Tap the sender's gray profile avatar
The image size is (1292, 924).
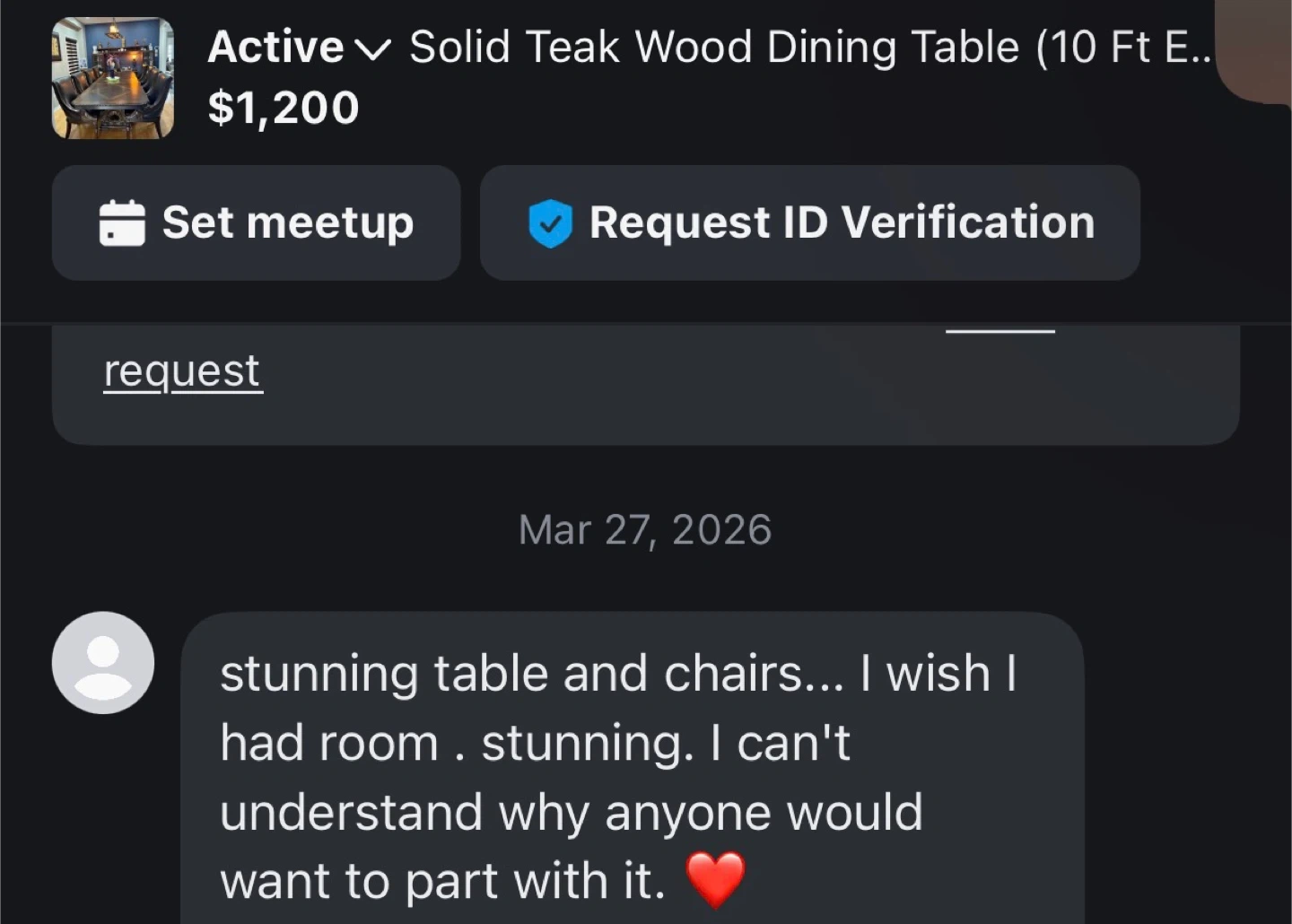tap(103, 663)
